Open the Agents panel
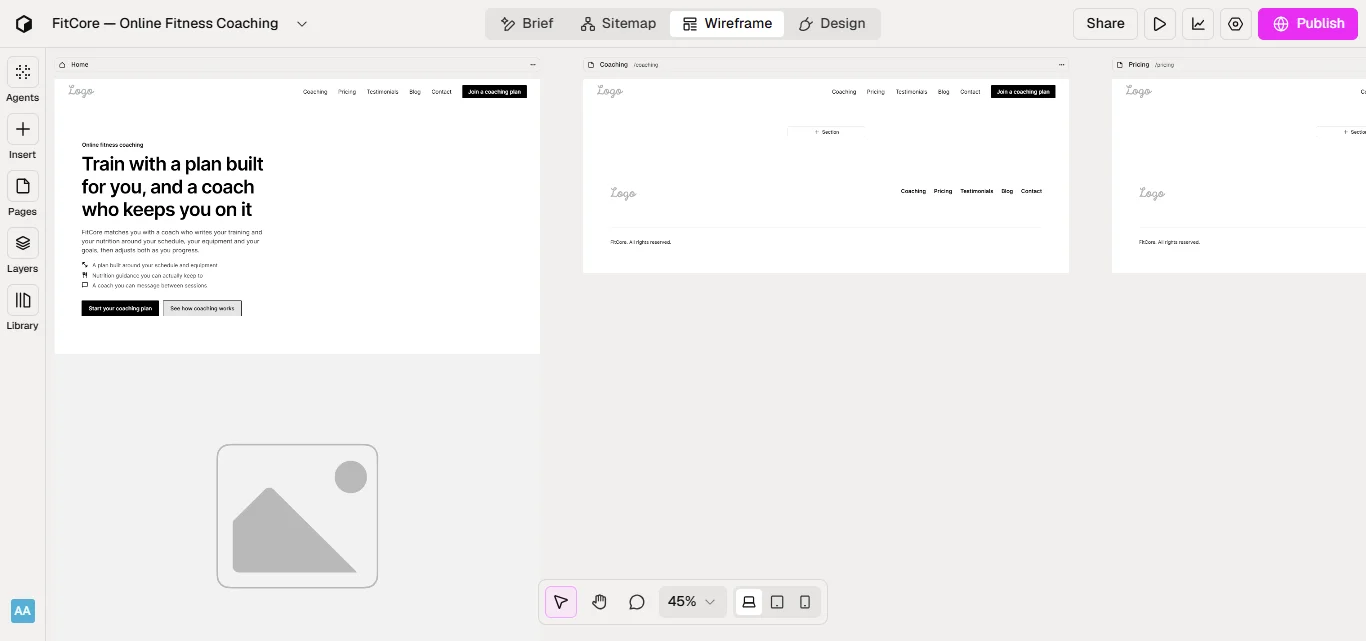 (x=22, y=72)
